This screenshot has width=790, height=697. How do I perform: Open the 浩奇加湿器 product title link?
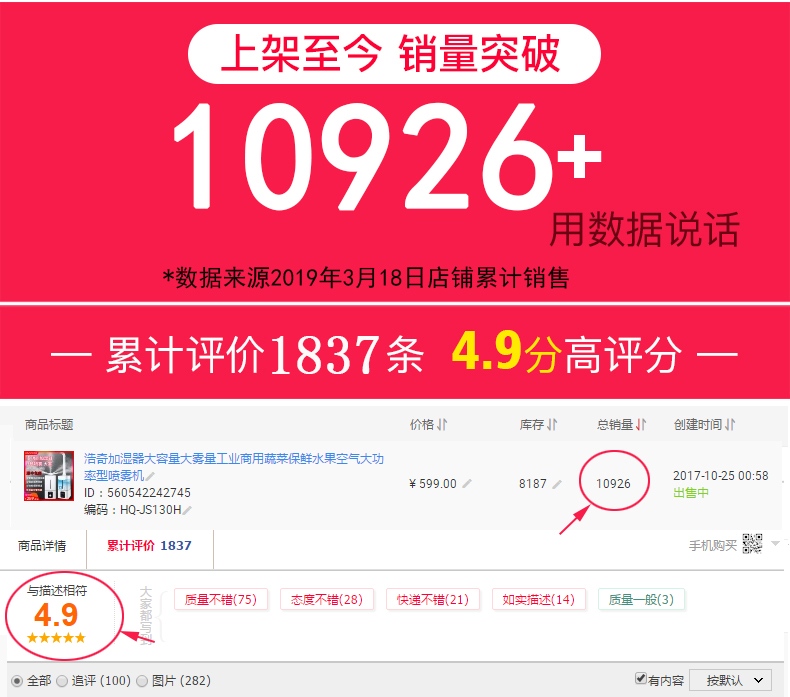point(234,467)
